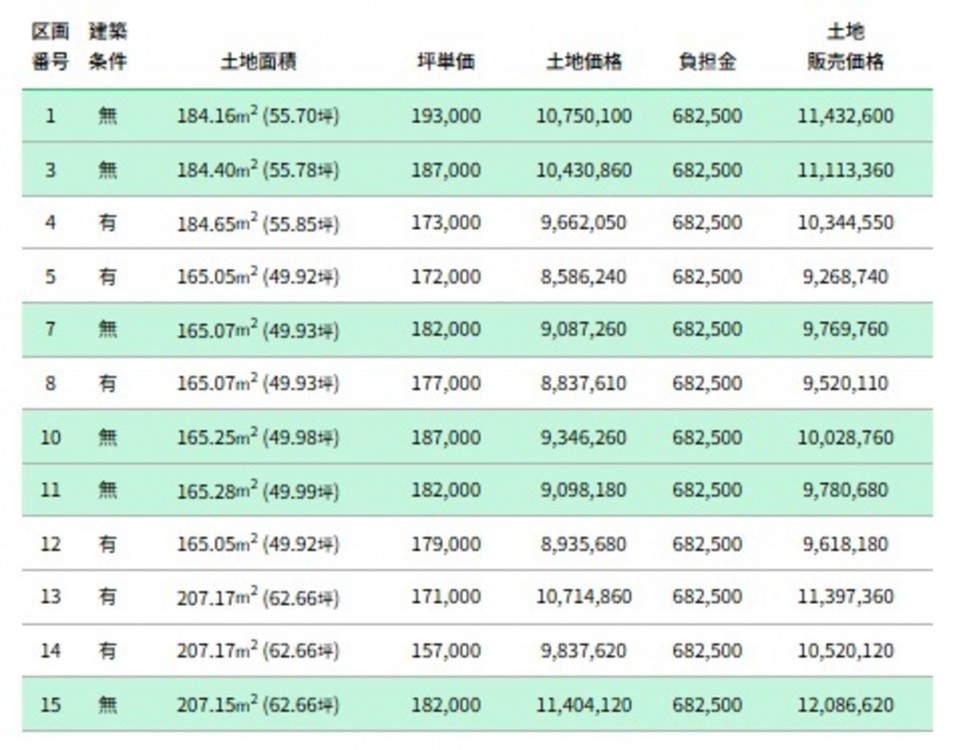This screenshot has height=750, width=953.
Task: Click the unit price 179,000 cell
Action: (445, 544)
